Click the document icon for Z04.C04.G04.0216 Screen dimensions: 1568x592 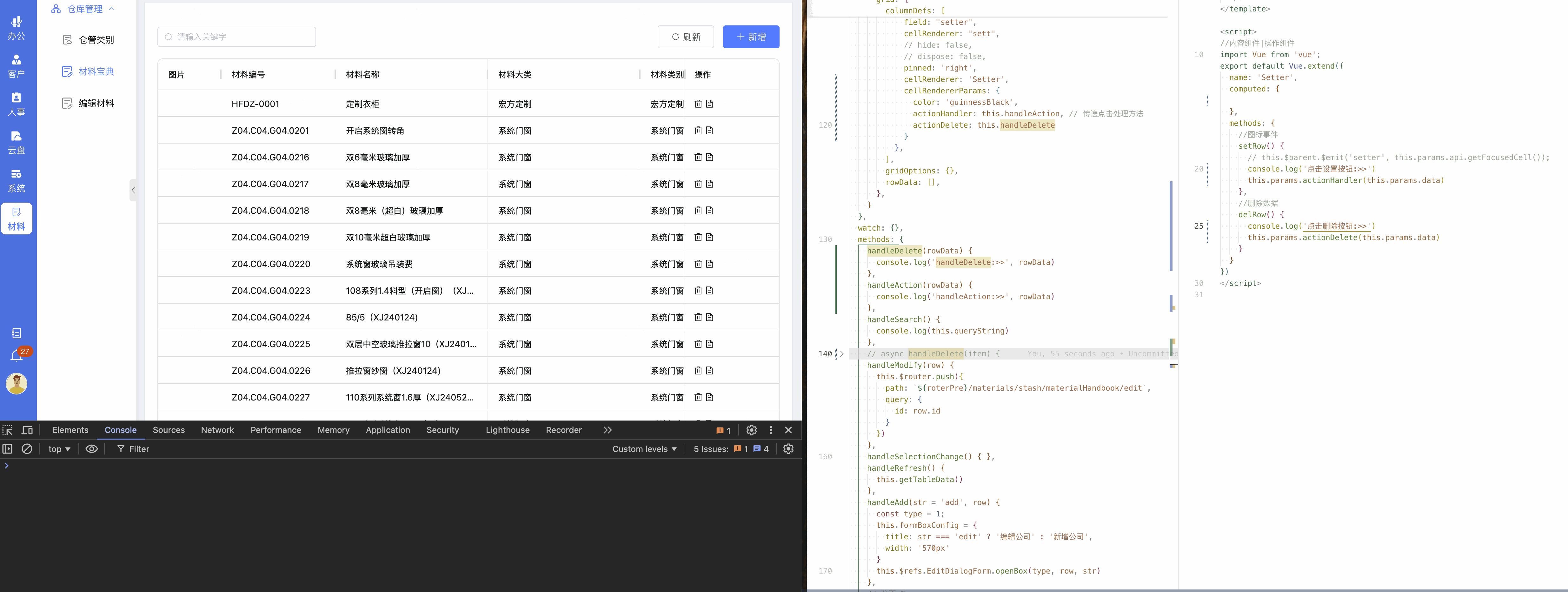[x=710, y=157]
